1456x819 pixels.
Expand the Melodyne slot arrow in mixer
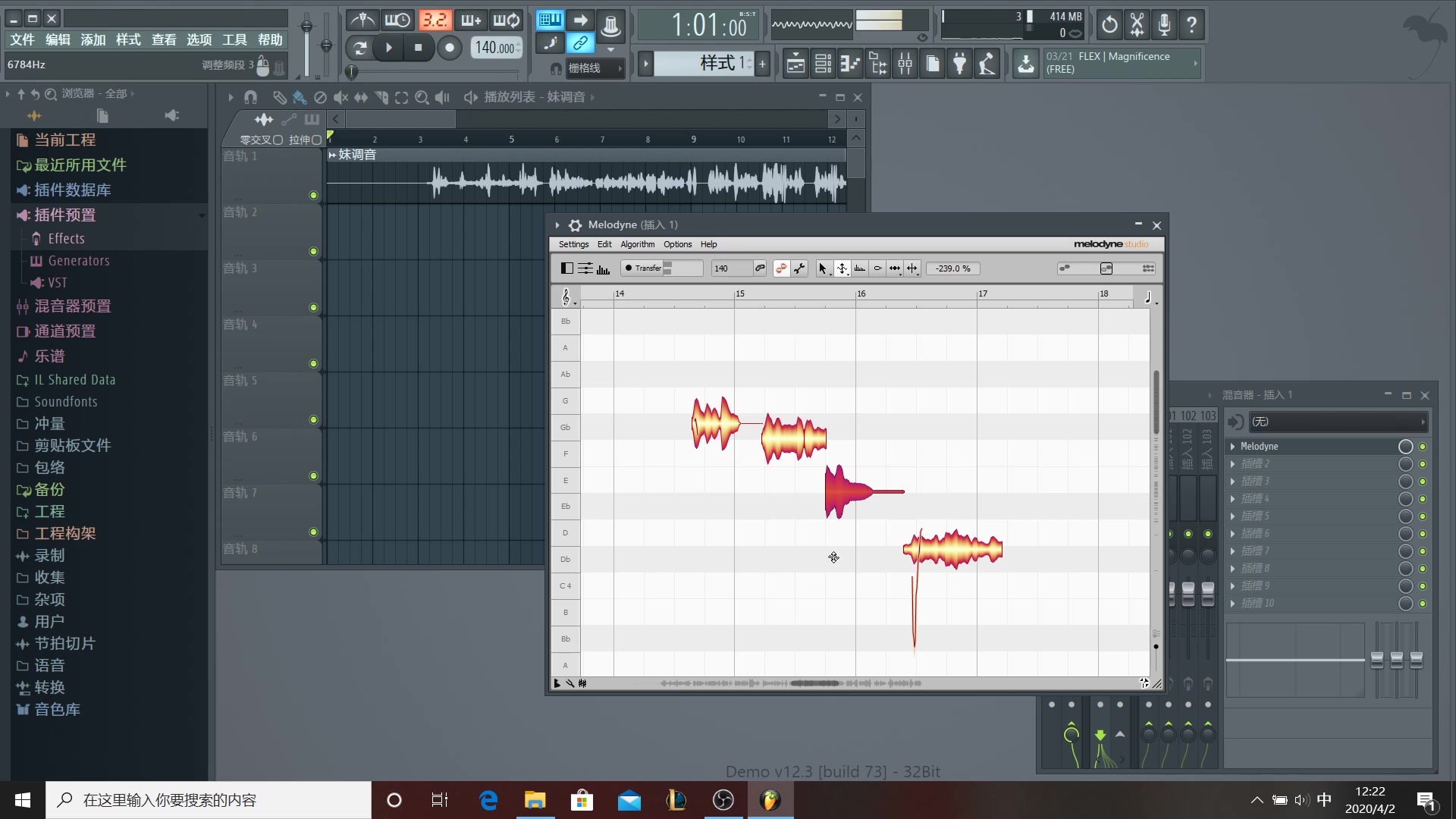pyautogui.click(x=1233, y=447)
